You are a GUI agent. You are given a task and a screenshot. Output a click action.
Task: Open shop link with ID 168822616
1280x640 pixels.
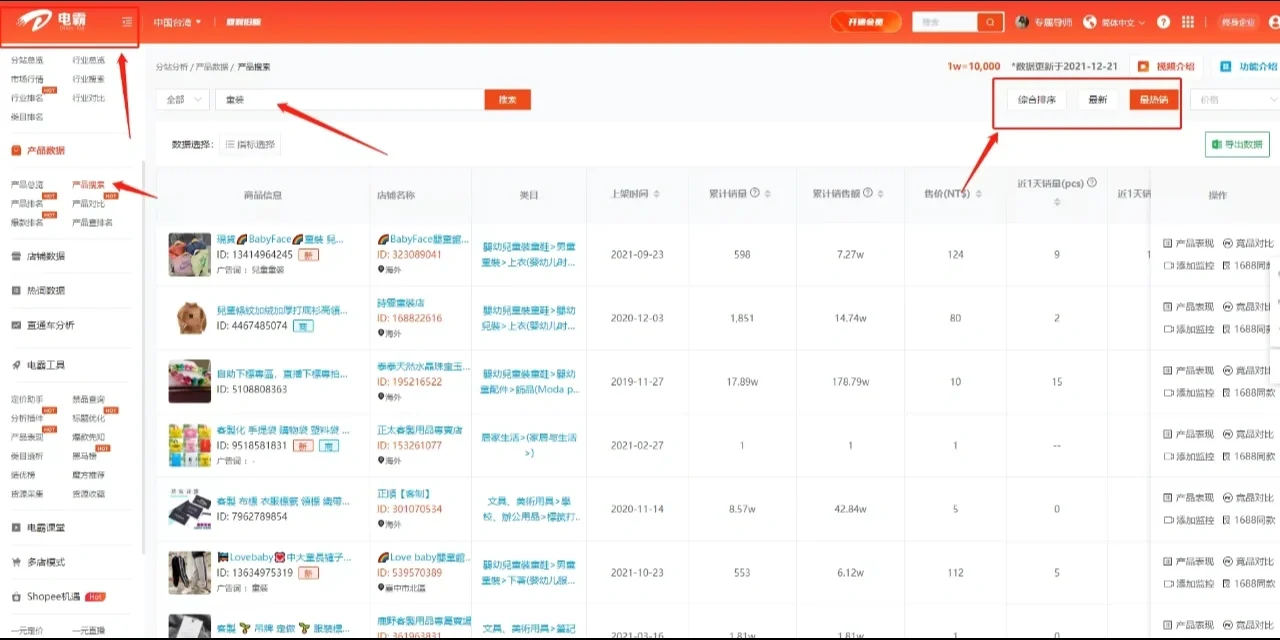[409, 318]
